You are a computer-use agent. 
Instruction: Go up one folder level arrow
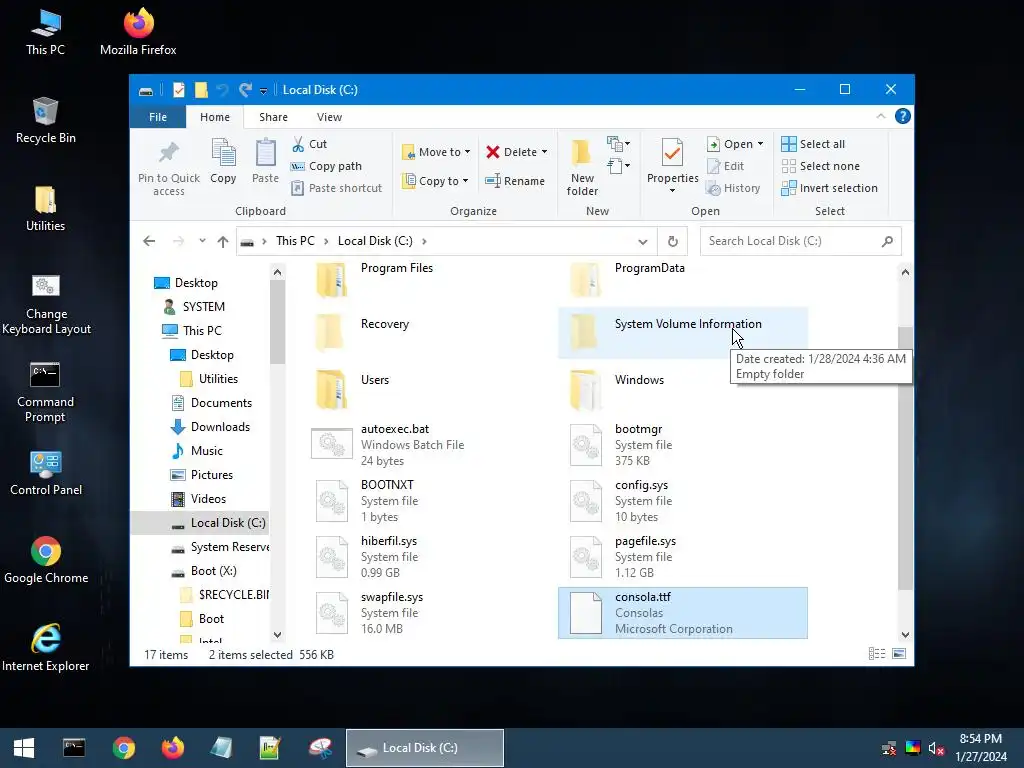coord(223,241)
